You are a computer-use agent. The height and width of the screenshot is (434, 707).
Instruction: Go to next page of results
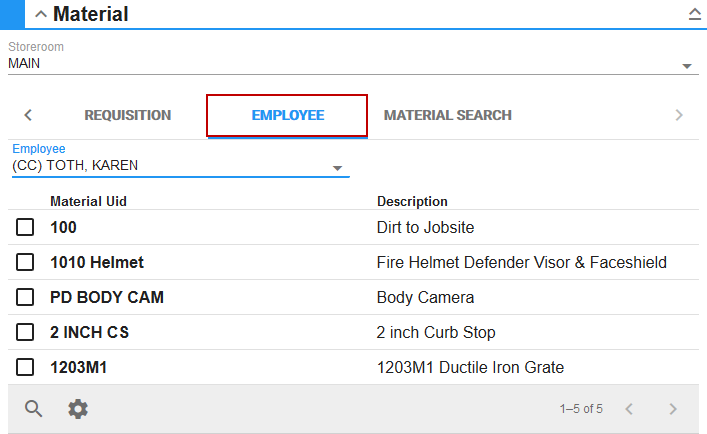(x=673, y=408)
